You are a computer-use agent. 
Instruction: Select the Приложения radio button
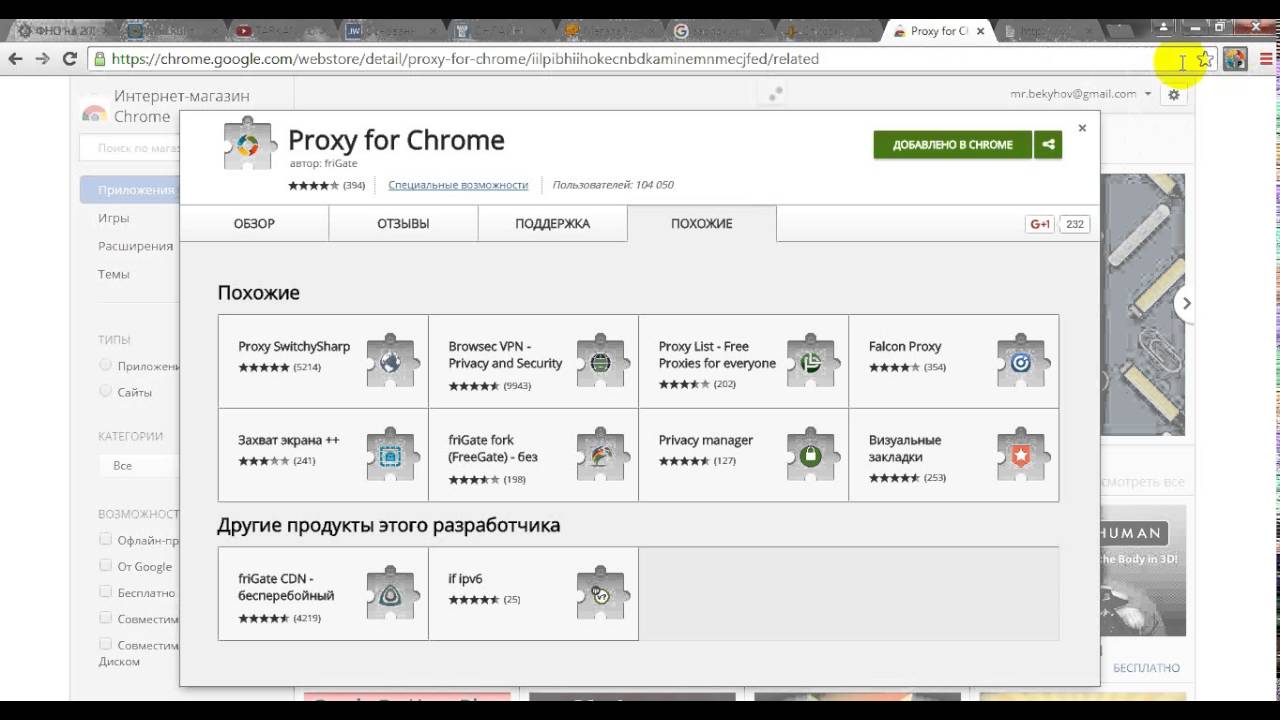point(105,365)
